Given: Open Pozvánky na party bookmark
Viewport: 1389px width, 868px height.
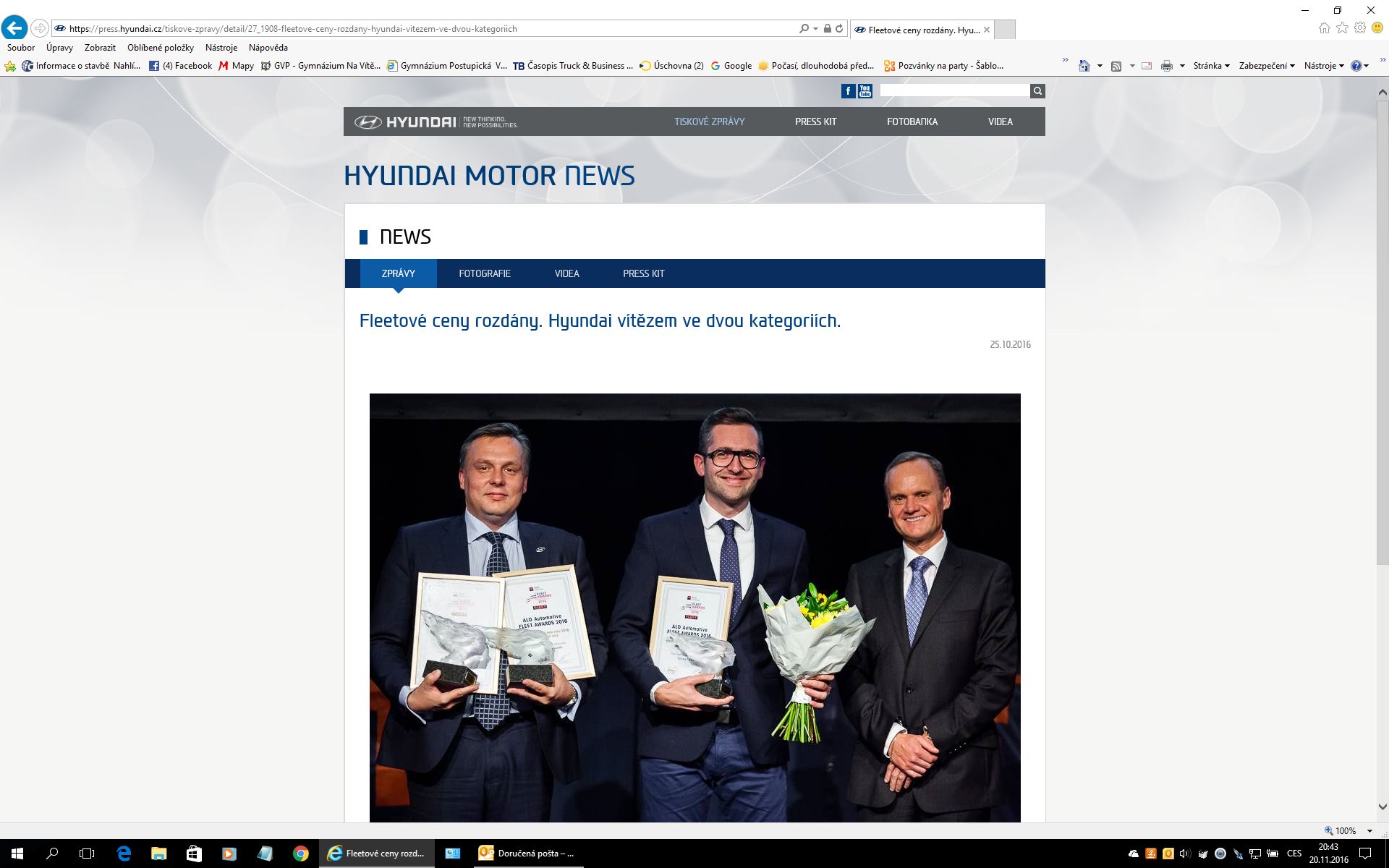Looking at the screenshot, I should pos(943,66).
